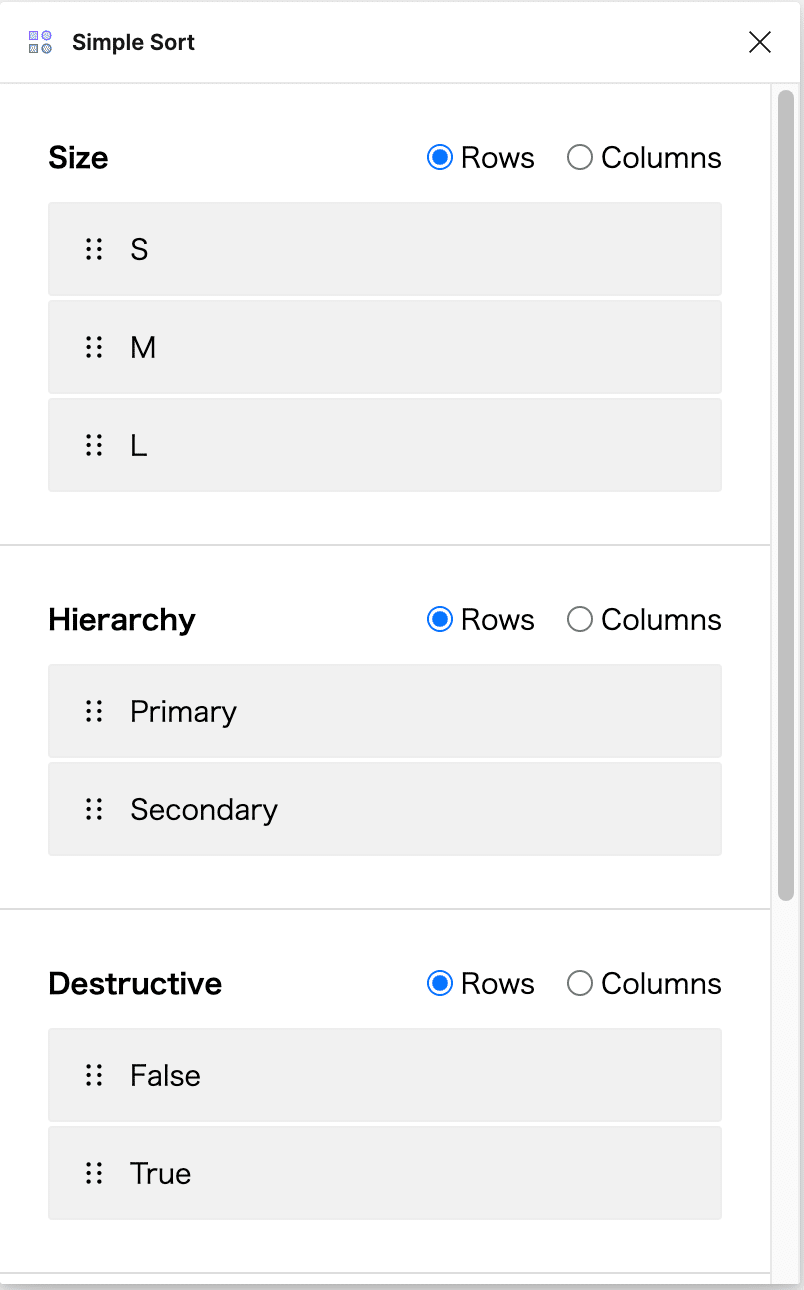
Task: Click the drag handle beside M
Action: (x=94, y=347)
